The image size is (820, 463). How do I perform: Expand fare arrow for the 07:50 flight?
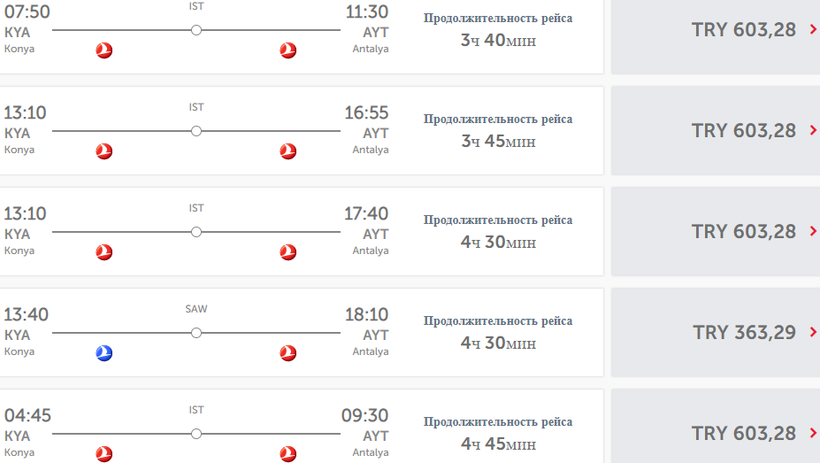point(814,30)
